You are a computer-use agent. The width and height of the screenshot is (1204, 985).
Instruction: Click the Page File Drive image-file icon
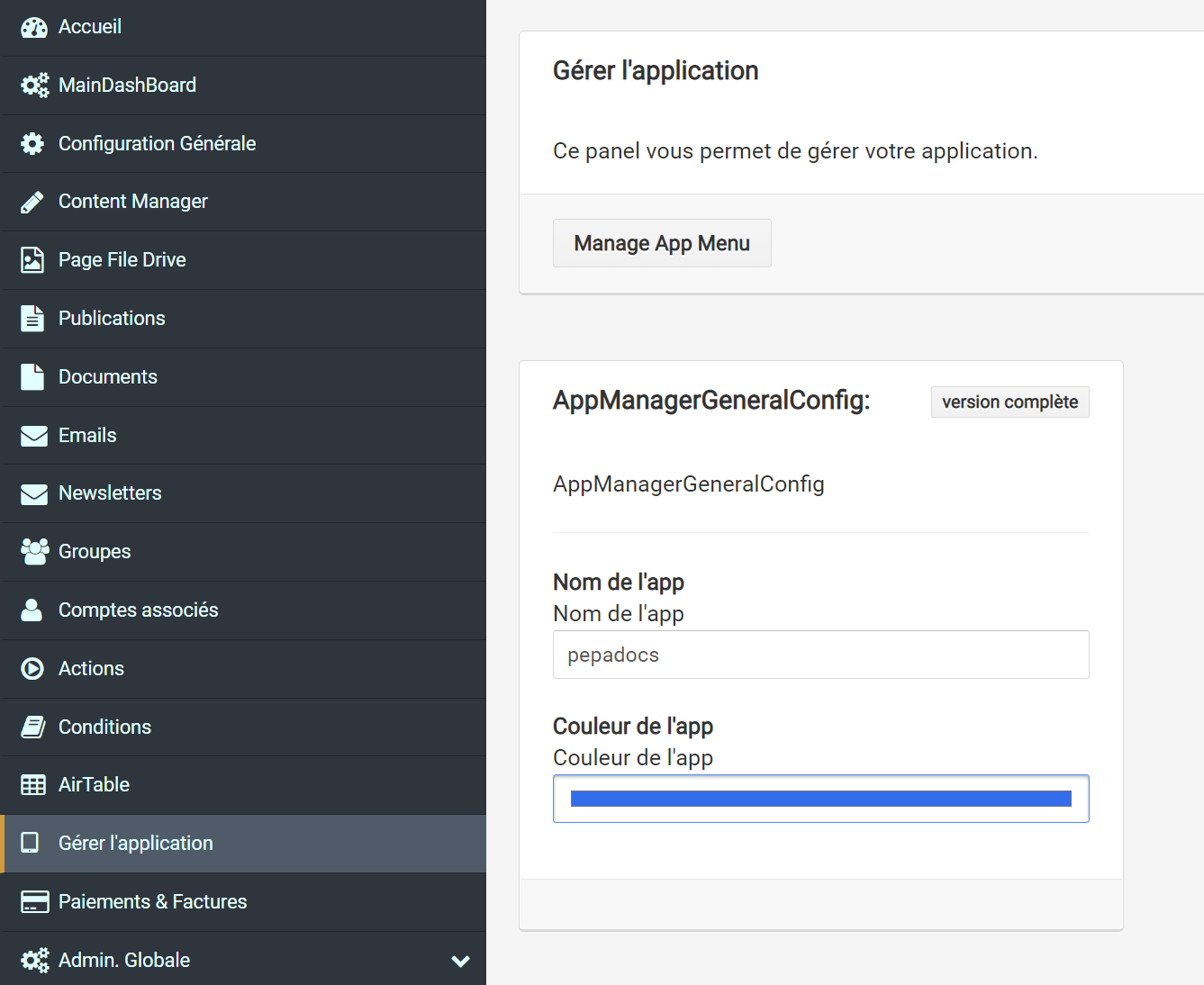click(x=32, y=260)
